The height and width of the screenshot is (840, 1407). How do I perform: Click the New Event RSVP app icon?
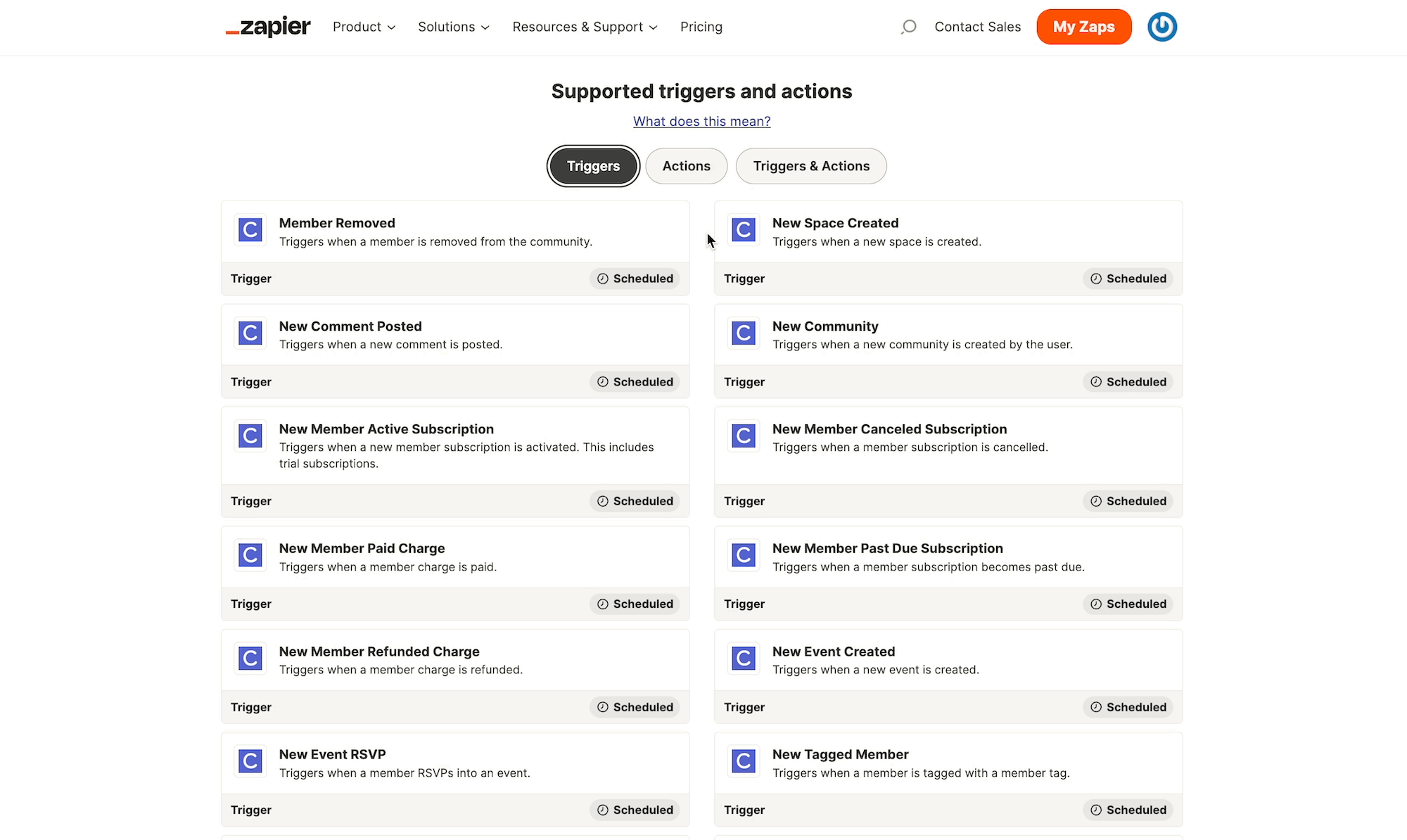250,761
